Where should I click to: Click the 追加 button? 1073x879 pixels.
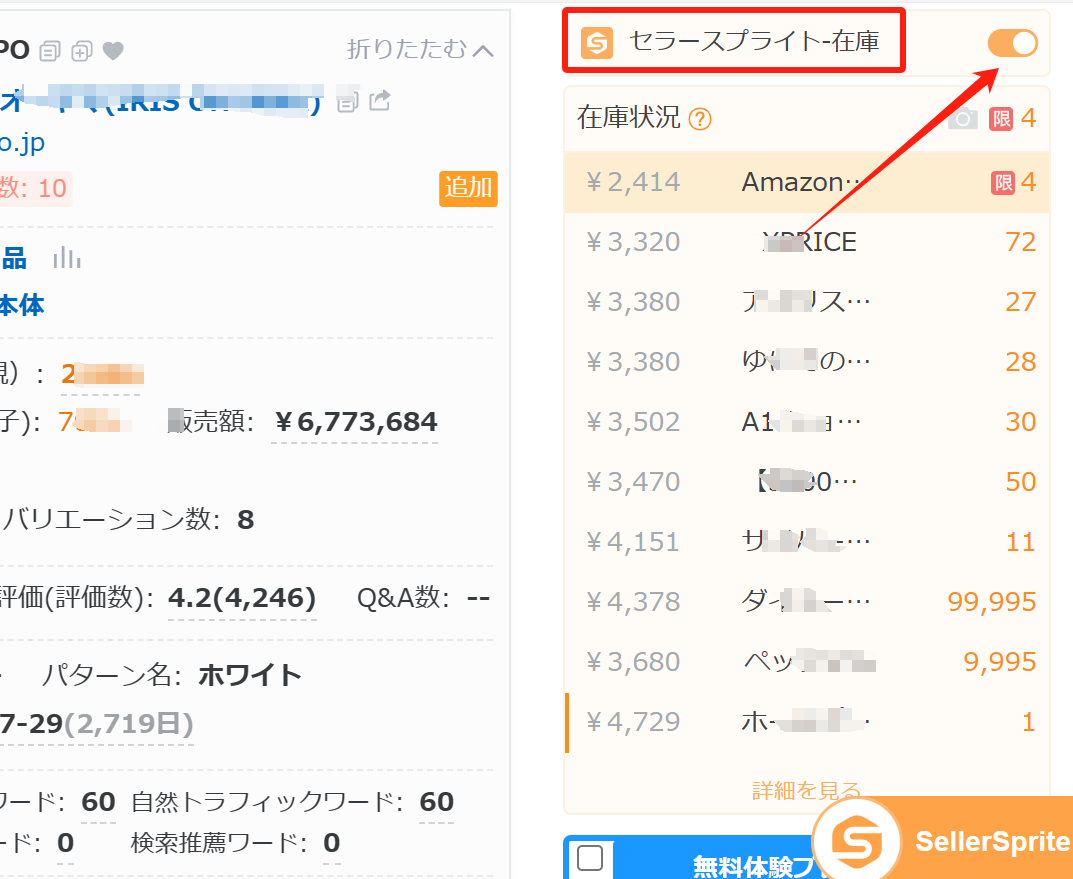467,189
